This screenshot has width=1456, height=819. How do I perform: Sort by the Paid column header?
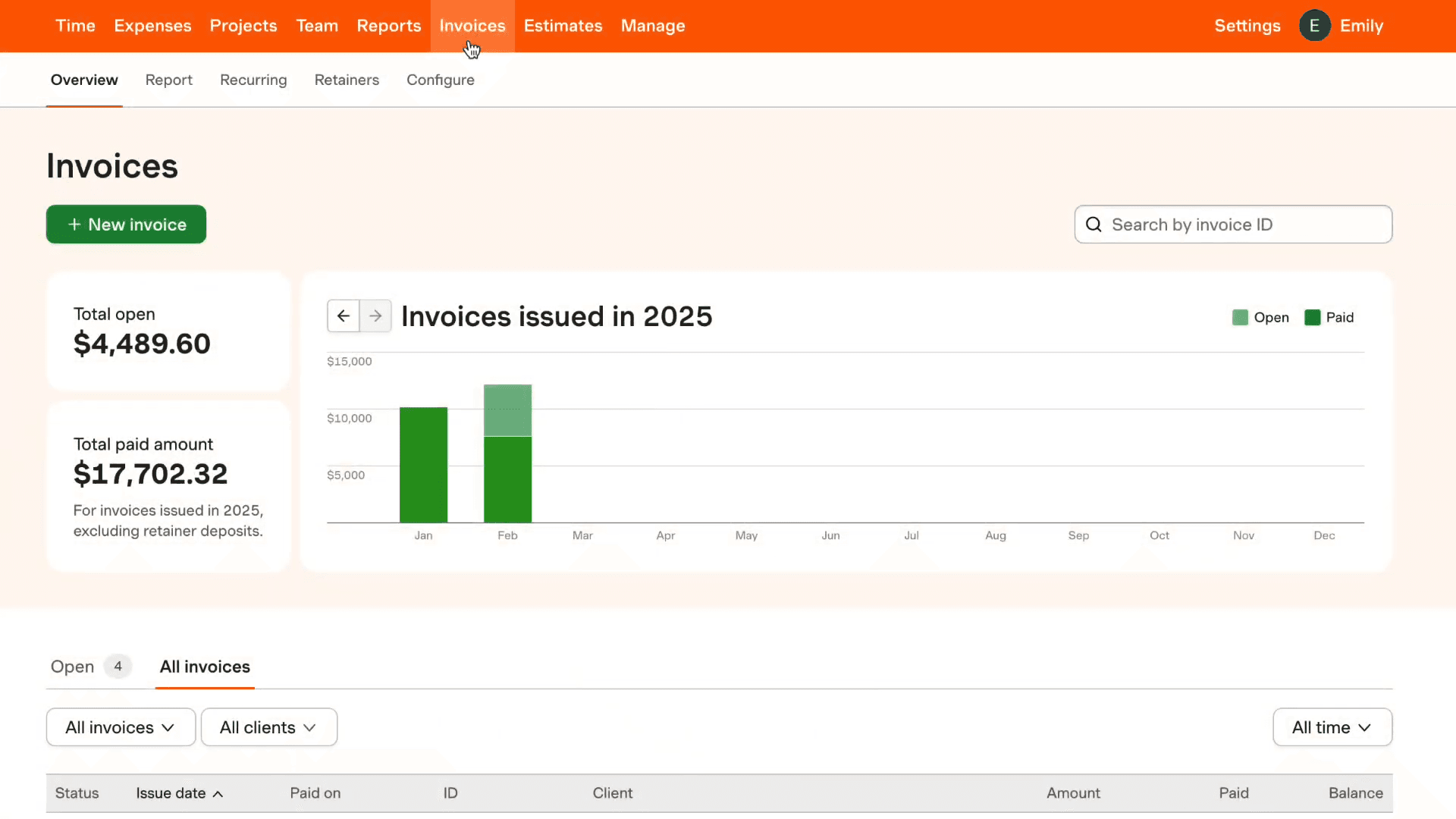pos(1234,793)
